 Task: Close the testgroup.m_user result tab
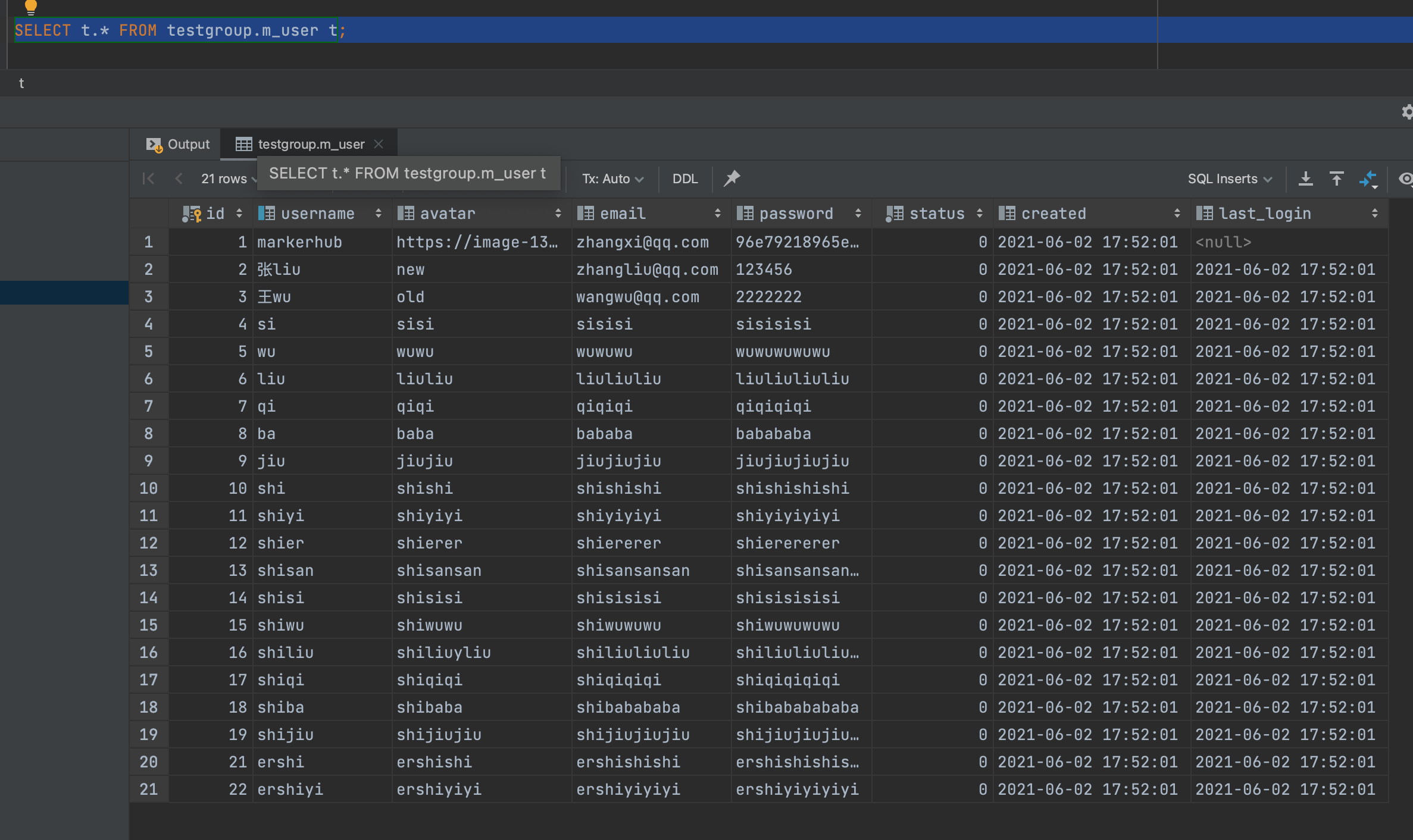point(379,144)
